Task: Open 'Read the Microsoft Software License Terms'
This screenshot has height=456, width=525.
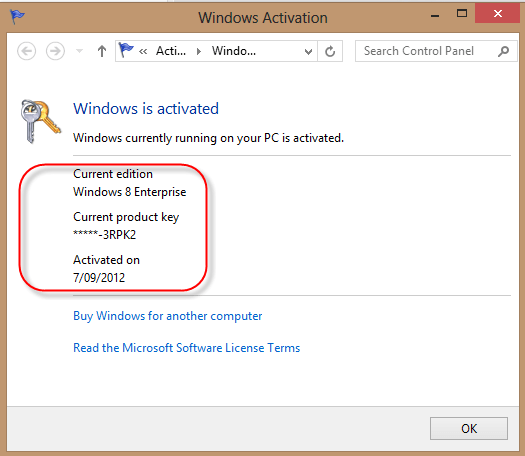Action: tap(186, 348)
